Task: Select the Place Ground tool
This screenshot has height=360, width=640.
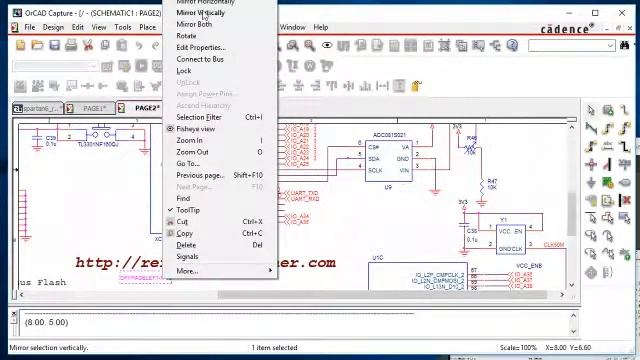Action: [x=591, y=182]
